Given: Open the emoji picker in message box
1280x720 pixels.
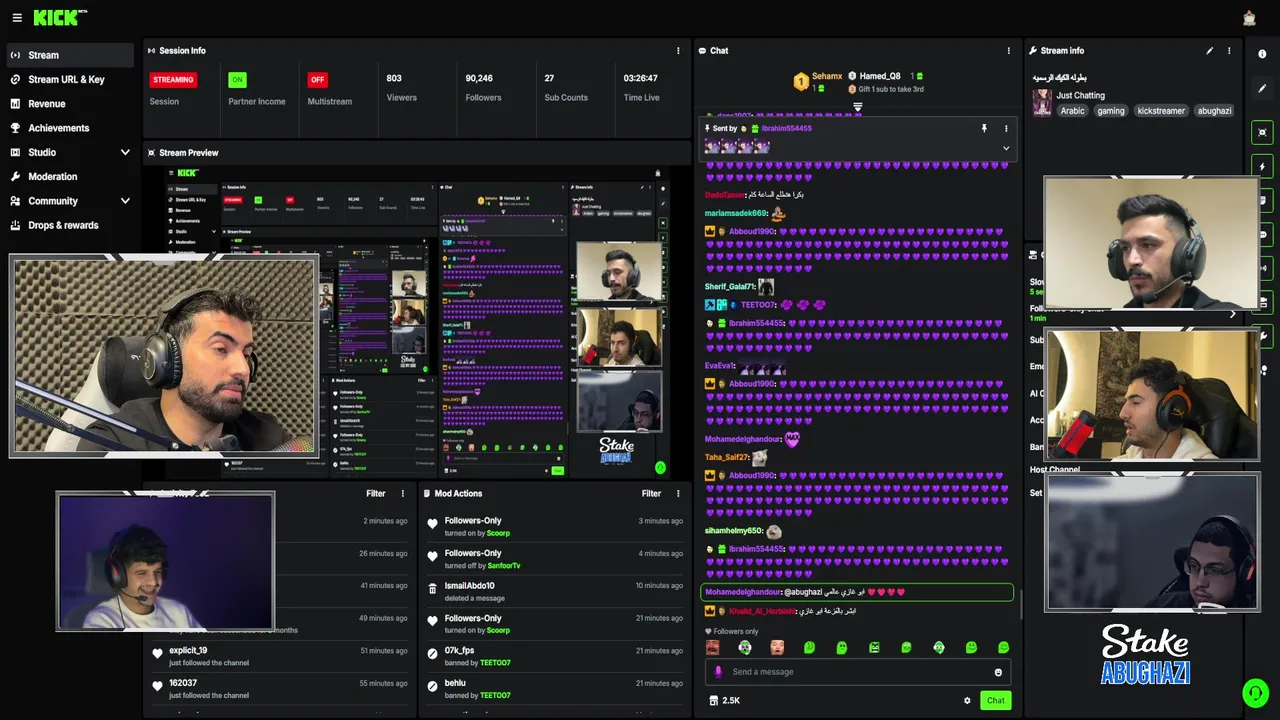Looking at the screenshot, I should click(x=998, y=672).
